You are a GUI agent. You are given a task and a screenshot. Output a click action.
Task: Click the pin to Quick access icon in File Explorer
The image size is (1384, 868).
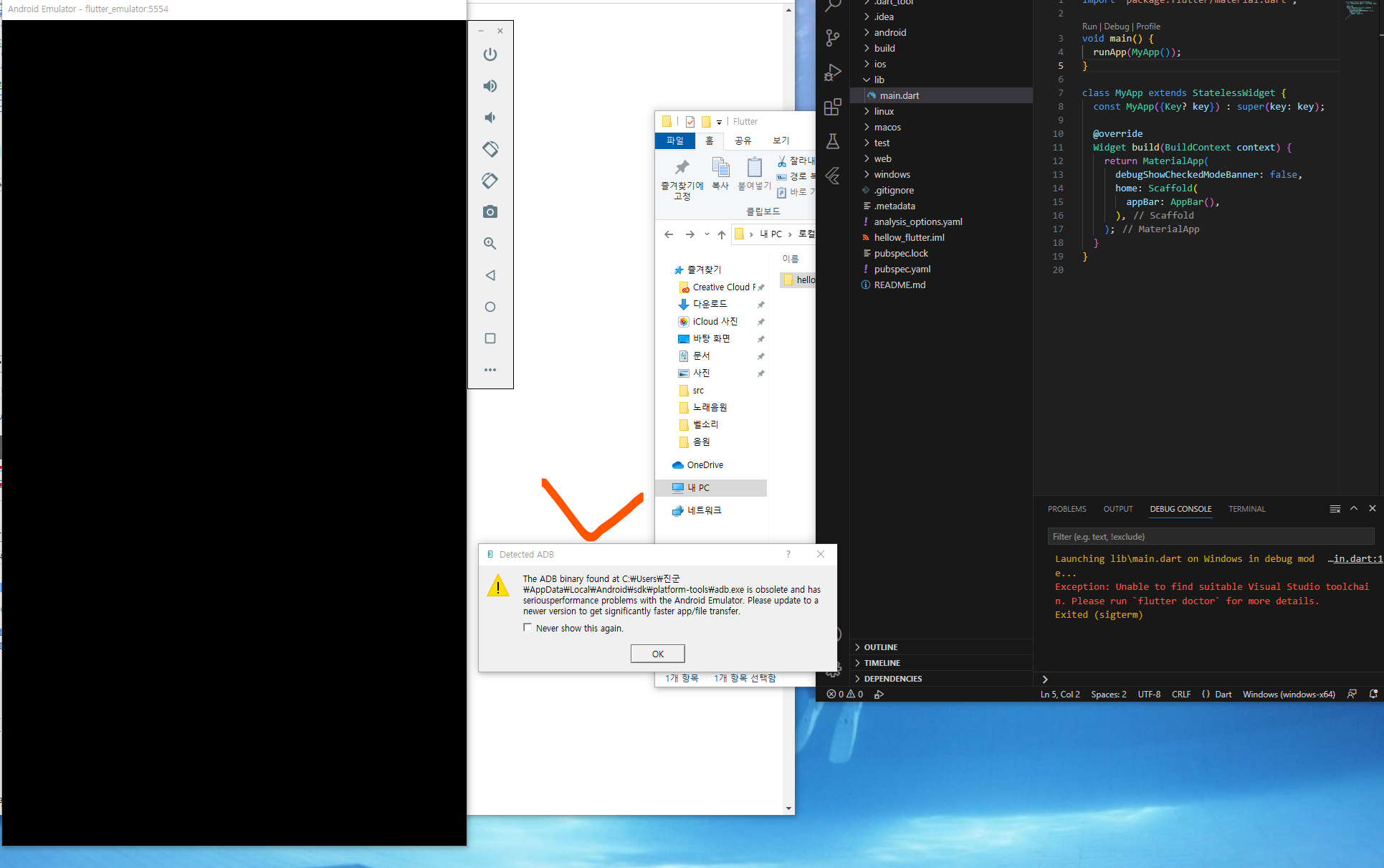[682, 168]
